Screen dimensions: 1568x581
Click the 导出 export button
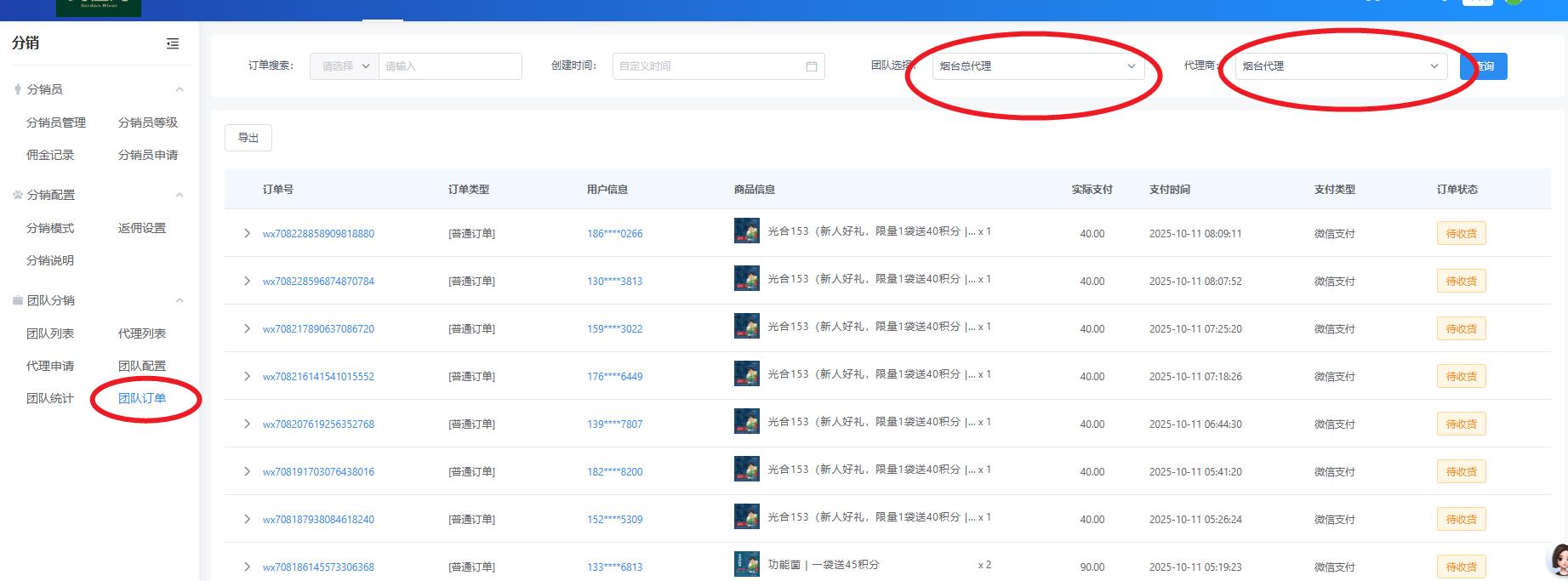tap(248, 138)
